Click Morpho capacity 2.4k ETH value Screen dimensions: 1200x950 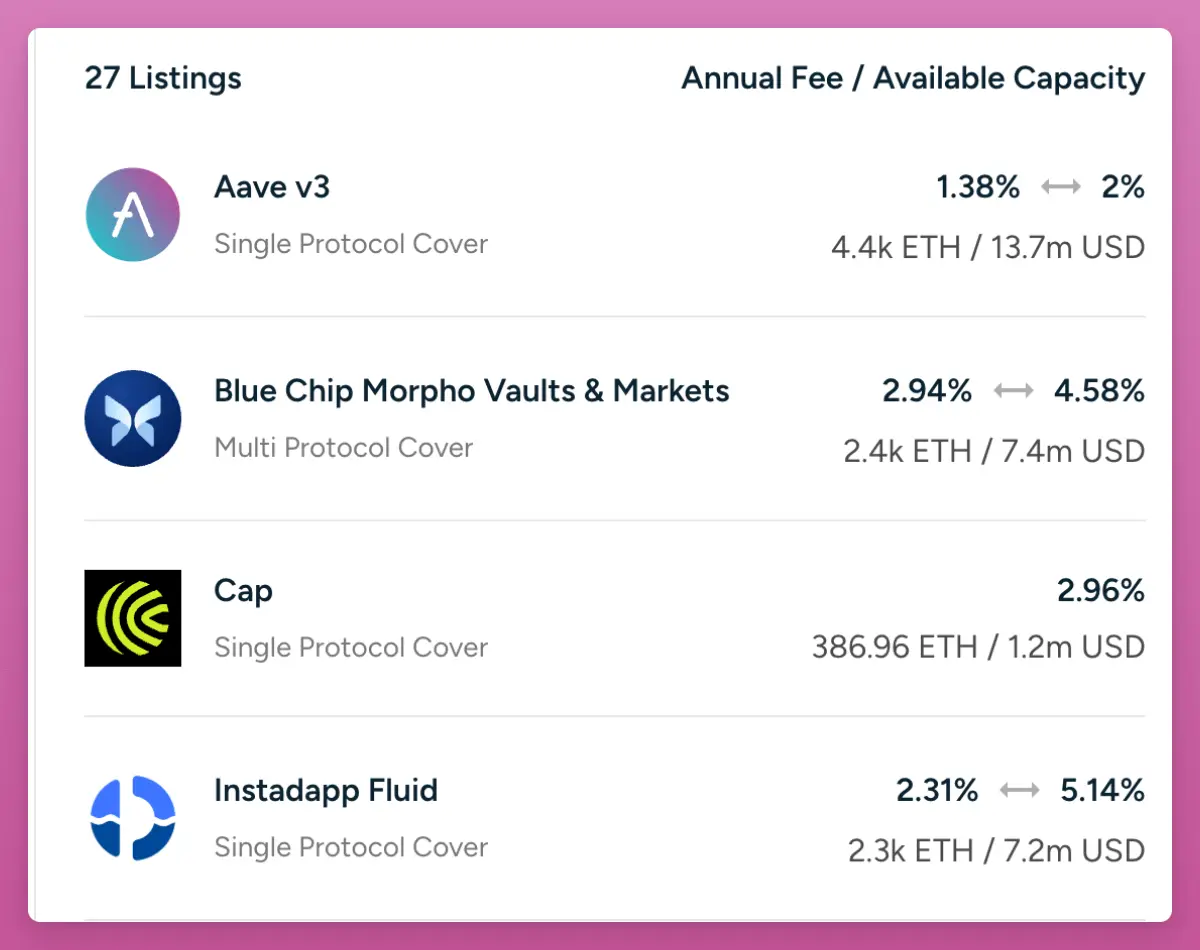click(908, 451)
